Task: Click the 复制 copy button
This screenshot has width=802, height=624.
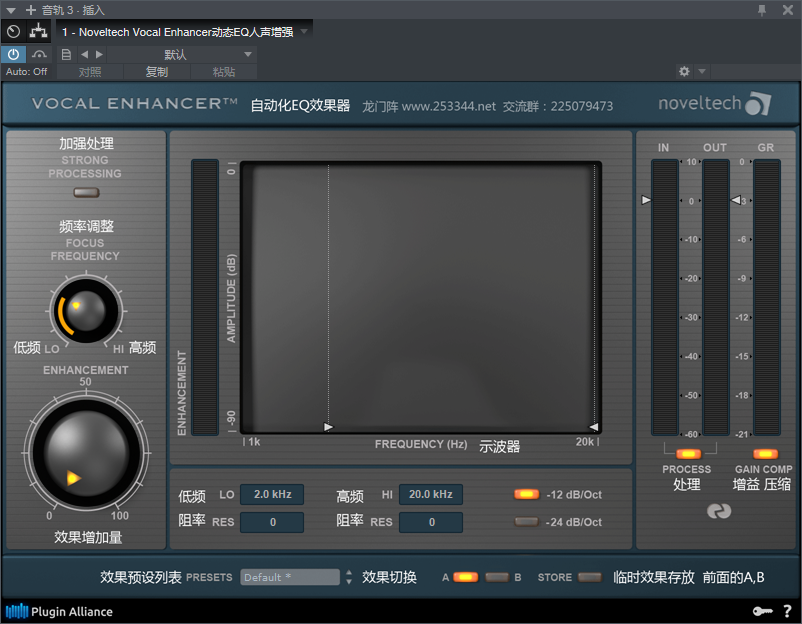Action: tap(157, 72)
